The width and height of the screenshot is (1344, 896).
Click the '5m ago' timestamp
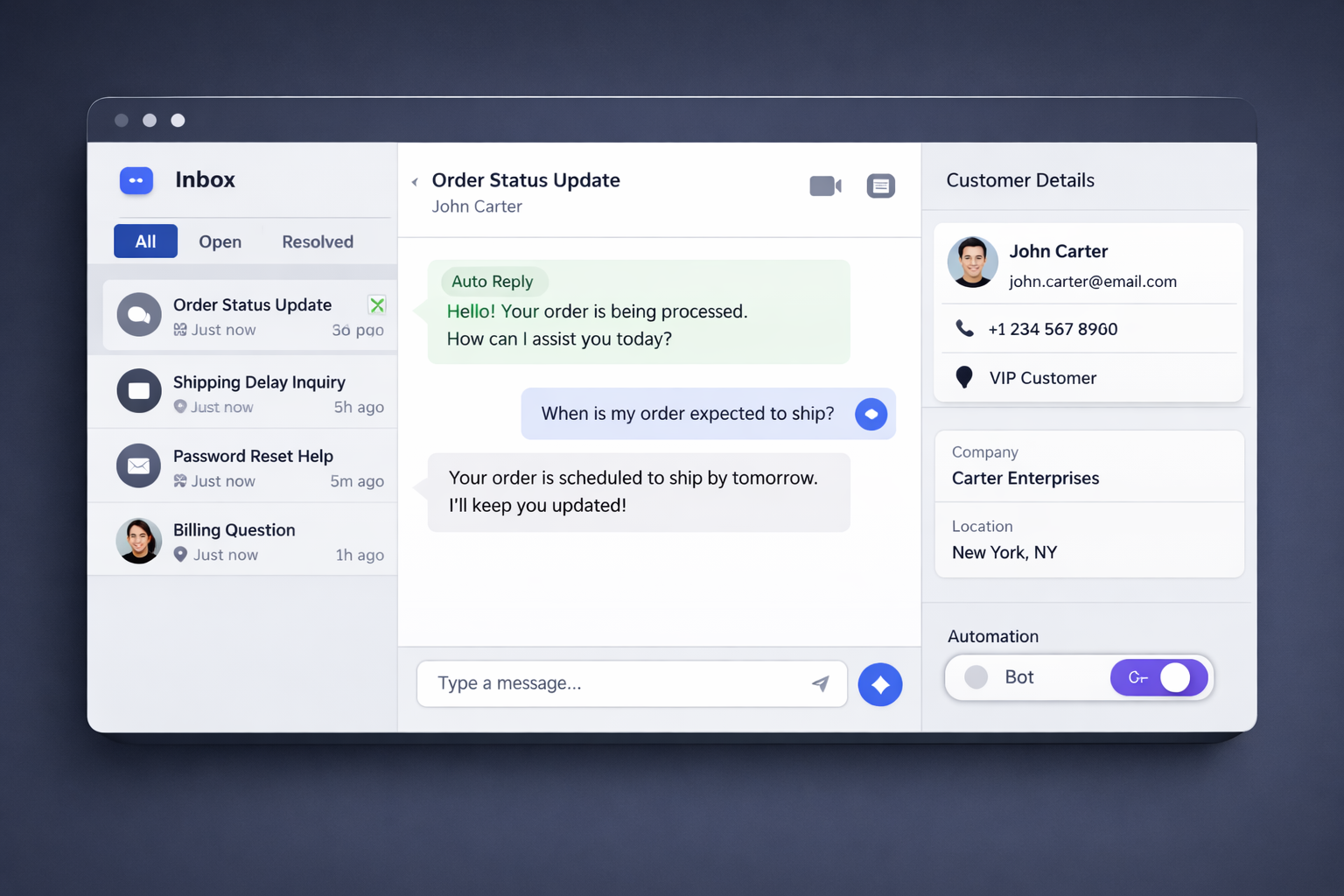(x=357, y=481)
